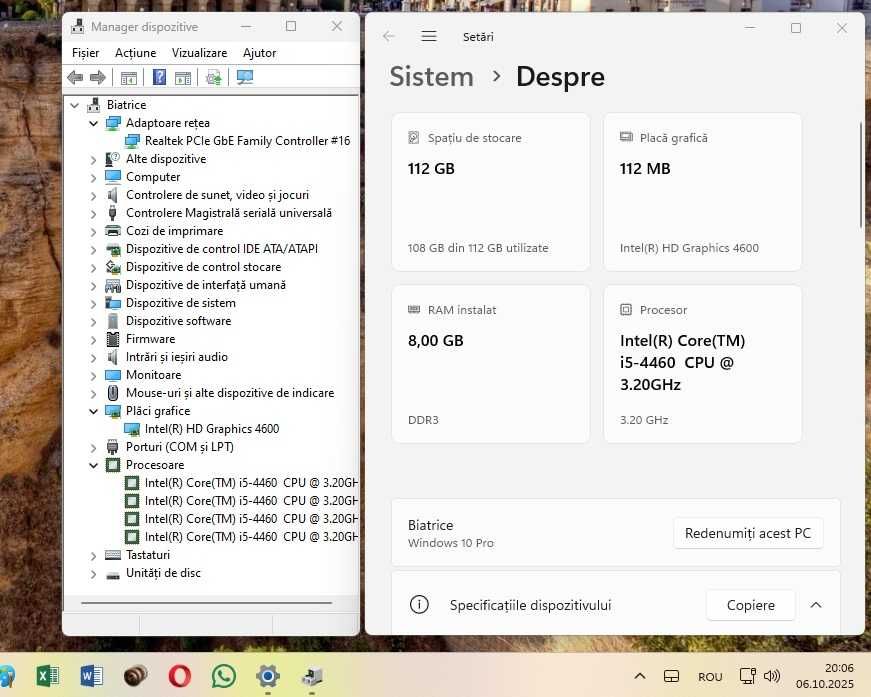Open the Ajutor menu
The height and width of the screenshot is (697, 871).
point(259,53)
